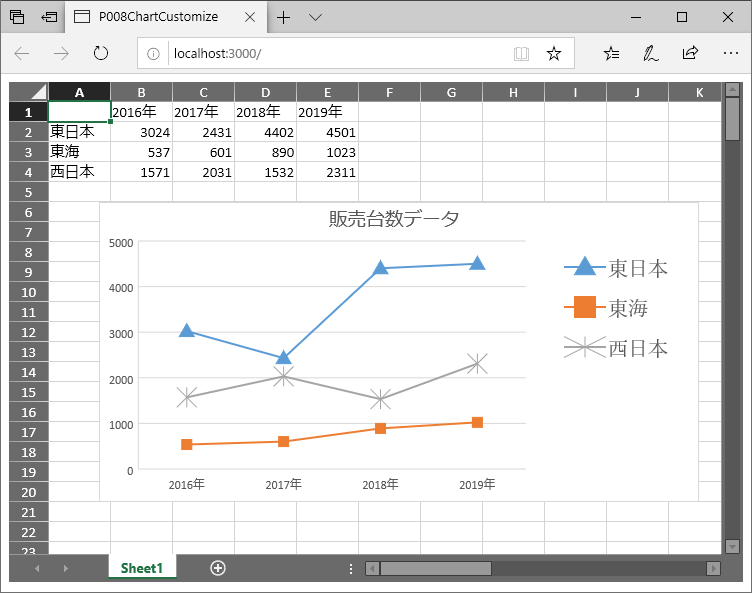Click the site information icon
Image resolution: width=752 pixels, height=593 pixels.
153,54
